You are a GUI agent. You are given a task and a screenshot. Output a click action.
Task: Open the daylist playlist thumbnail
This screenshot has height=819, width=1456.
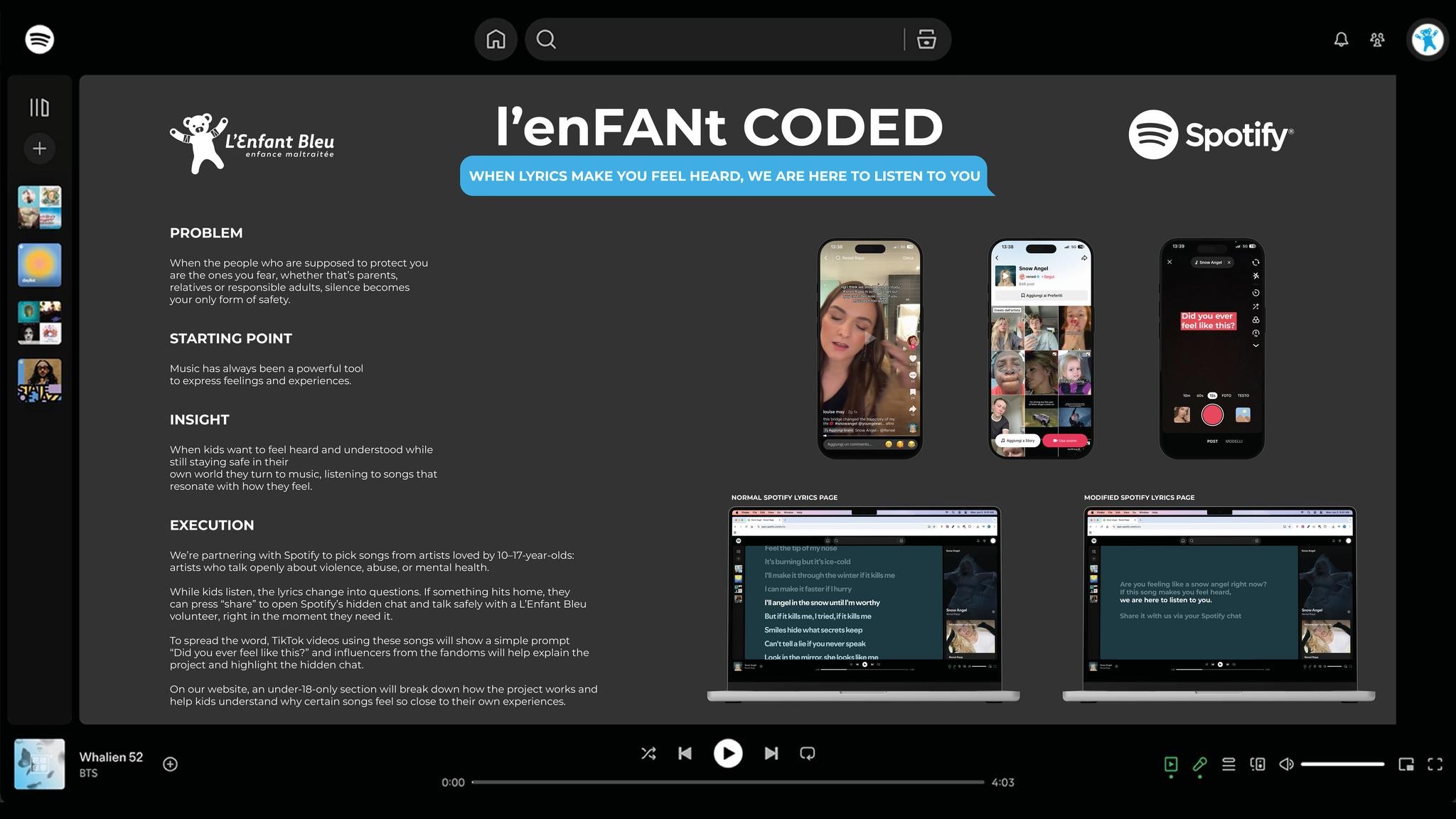39,265
